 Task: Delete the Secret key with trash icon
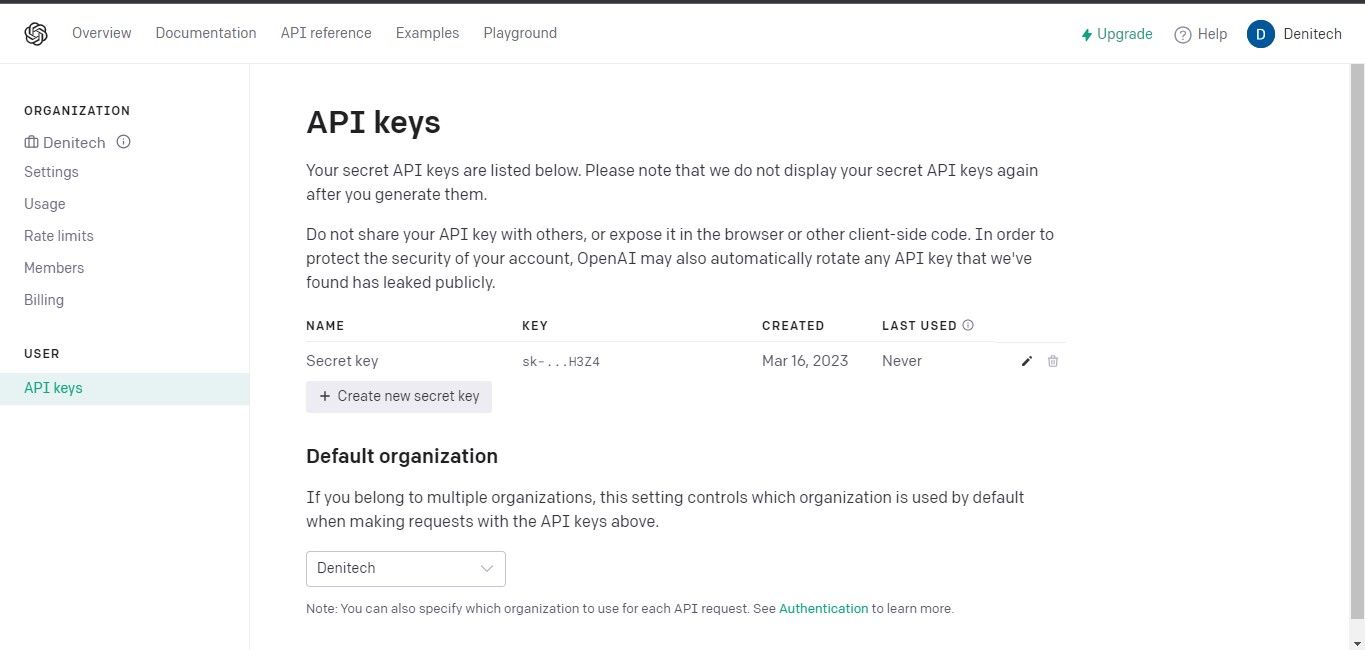coord(1053,361)
